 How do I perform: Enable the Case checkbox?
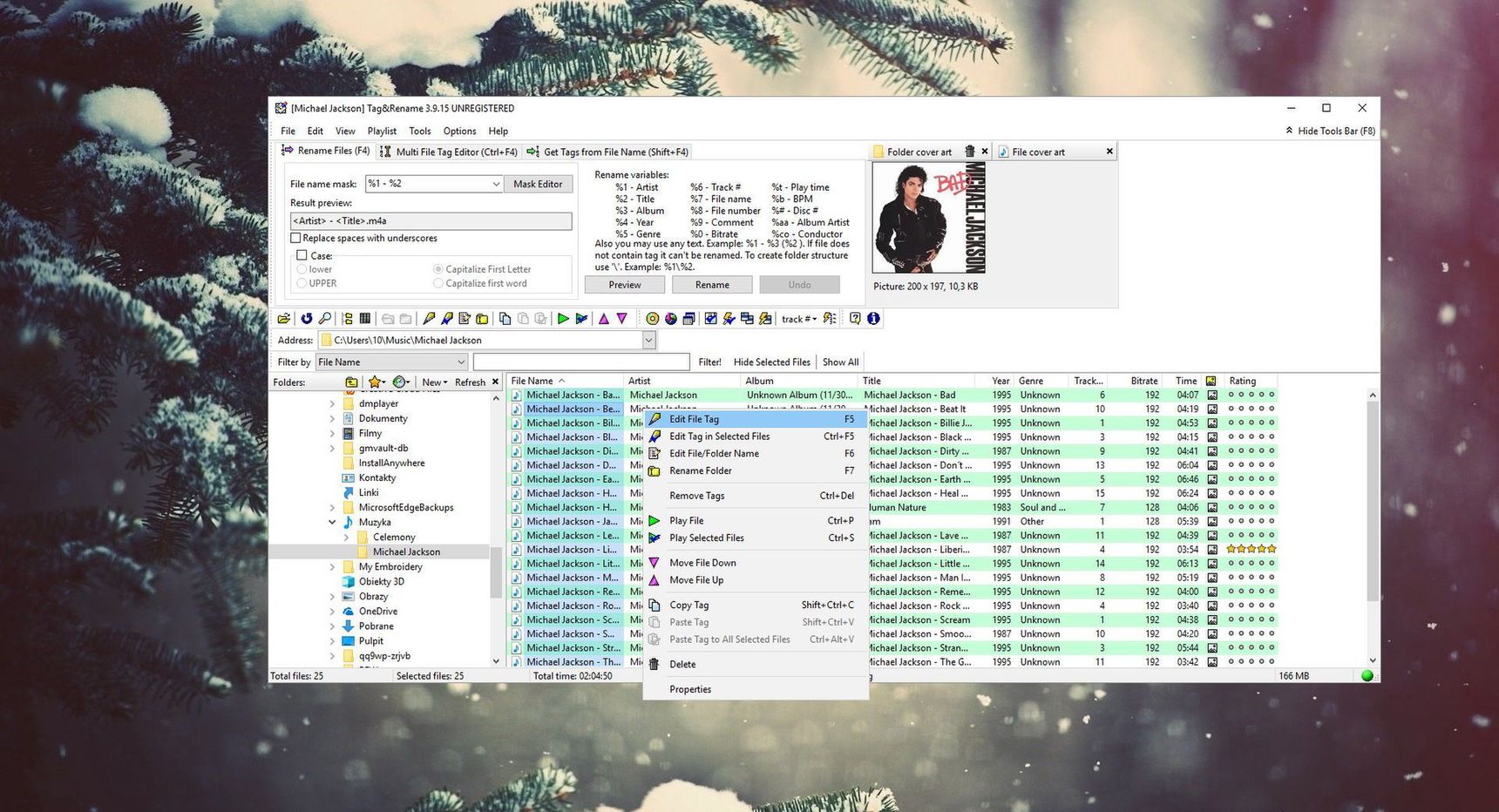[x=302, y=255]
